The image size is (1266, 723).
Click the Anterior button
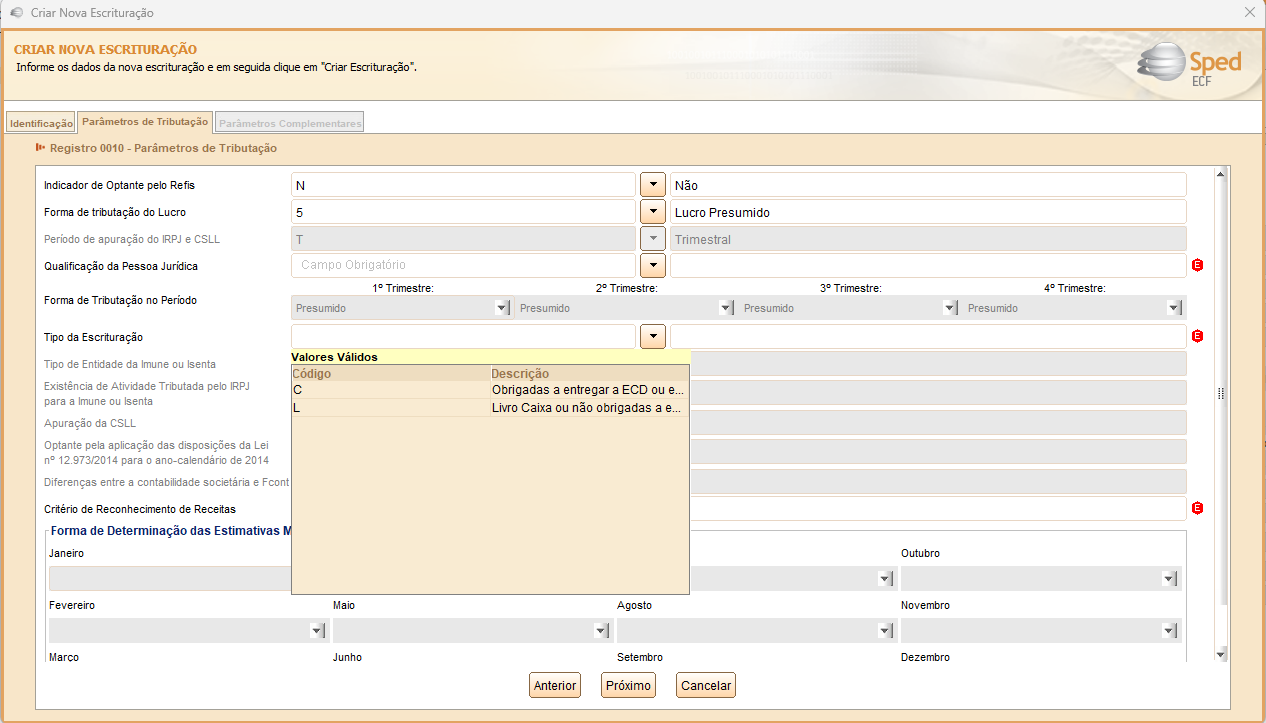click(x=555, y=686)
